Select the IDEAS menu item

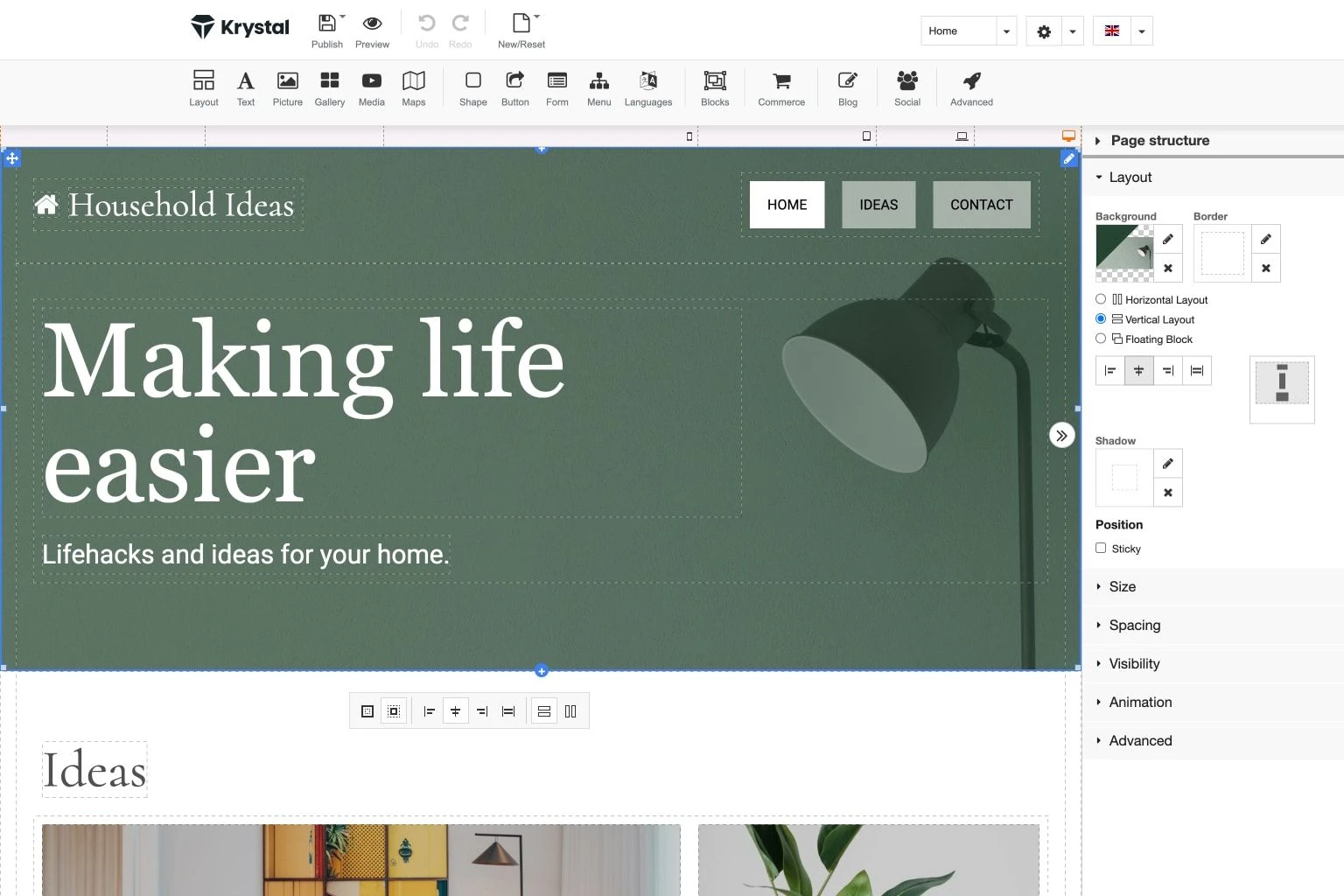878,204
